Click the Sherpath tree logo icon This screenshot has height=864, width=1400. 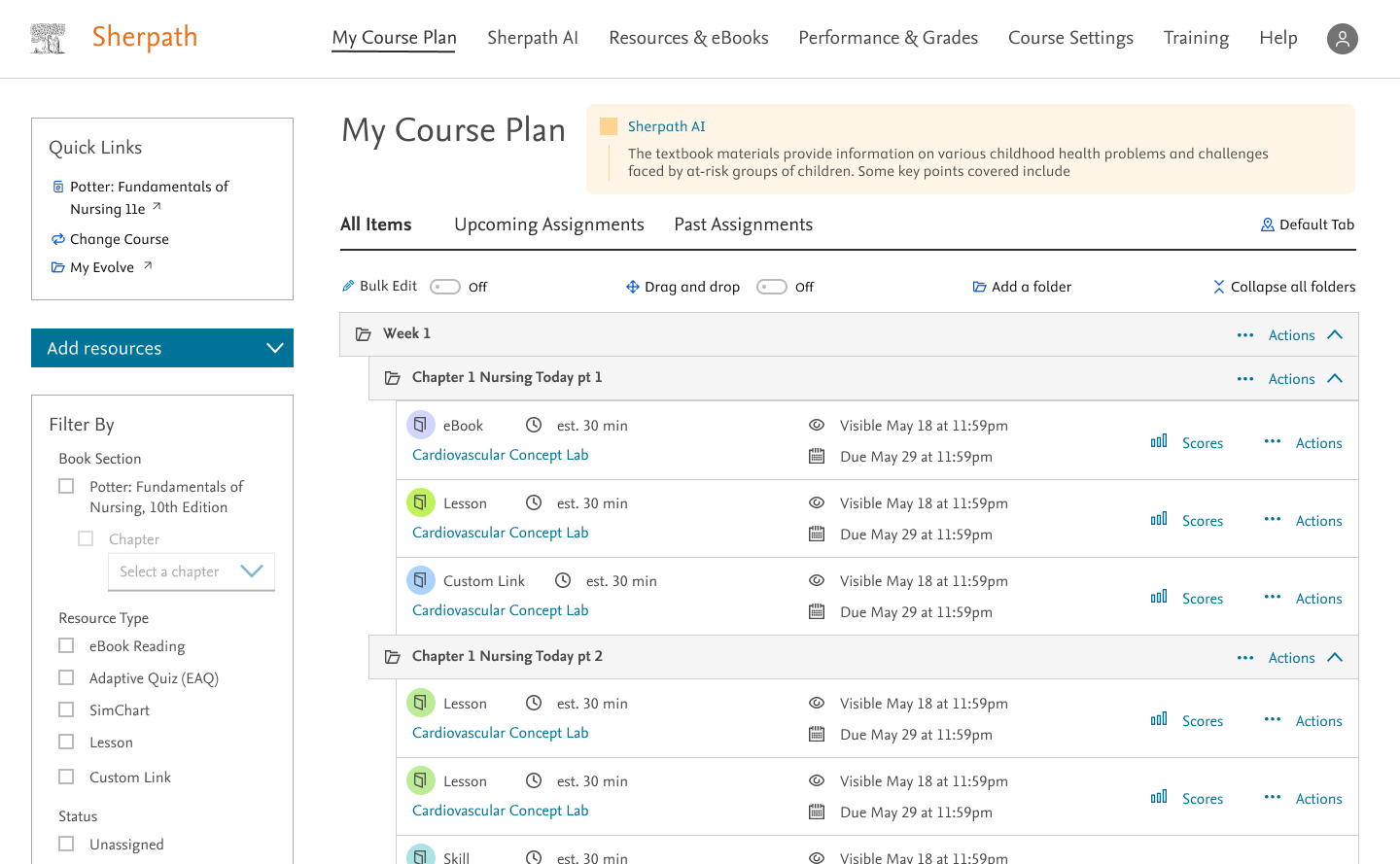48,38
